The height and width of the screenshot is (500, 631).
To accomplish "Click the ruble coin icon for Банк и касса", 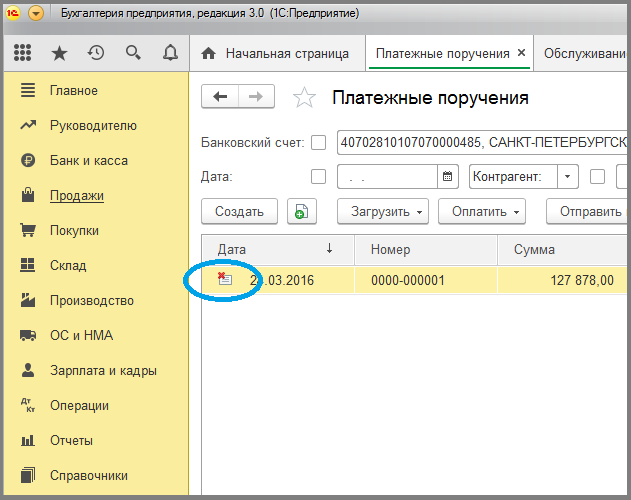I will click(x=28, y=161).
